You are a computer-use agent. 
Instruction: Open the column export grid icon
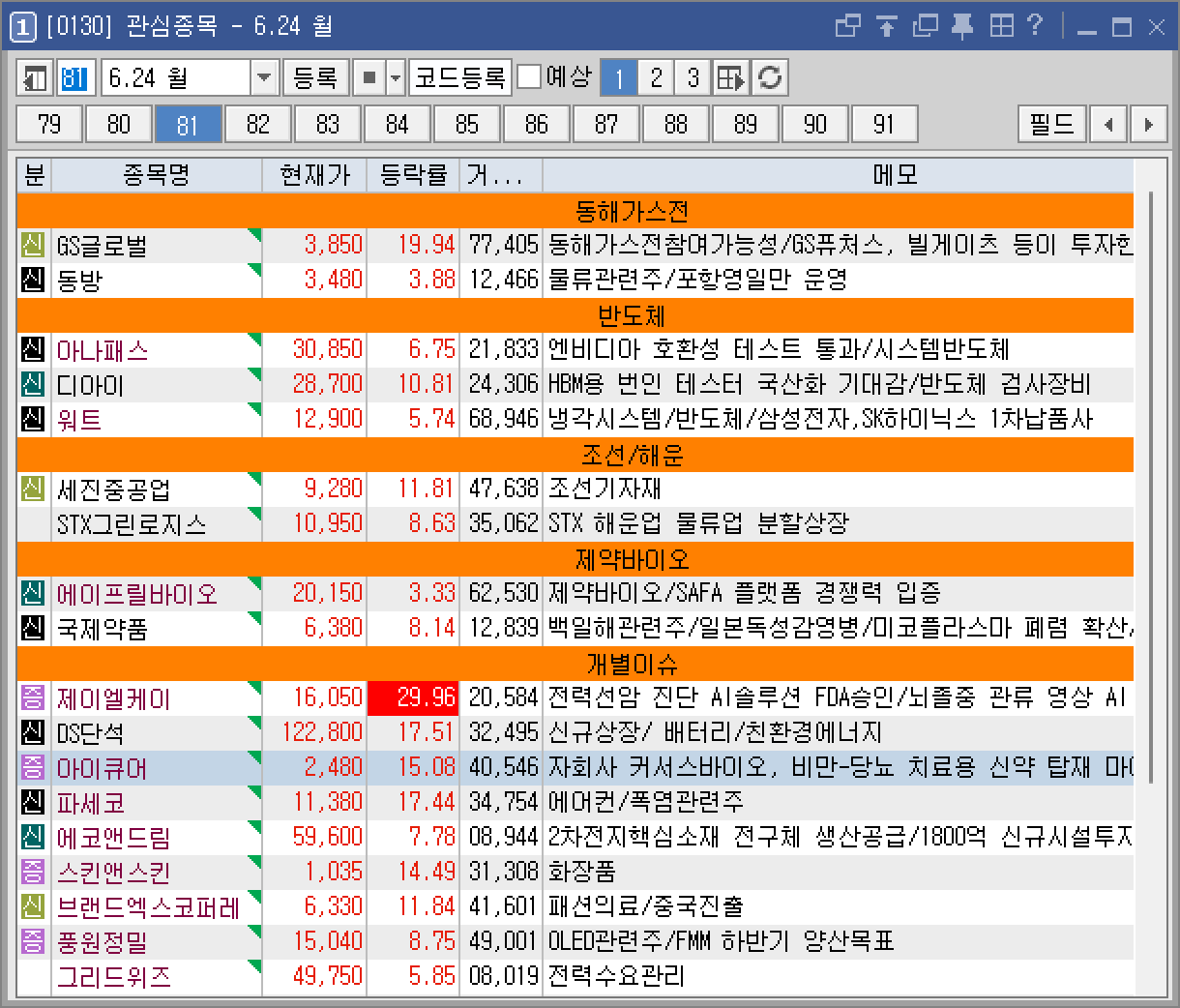(x=731, y=77)
